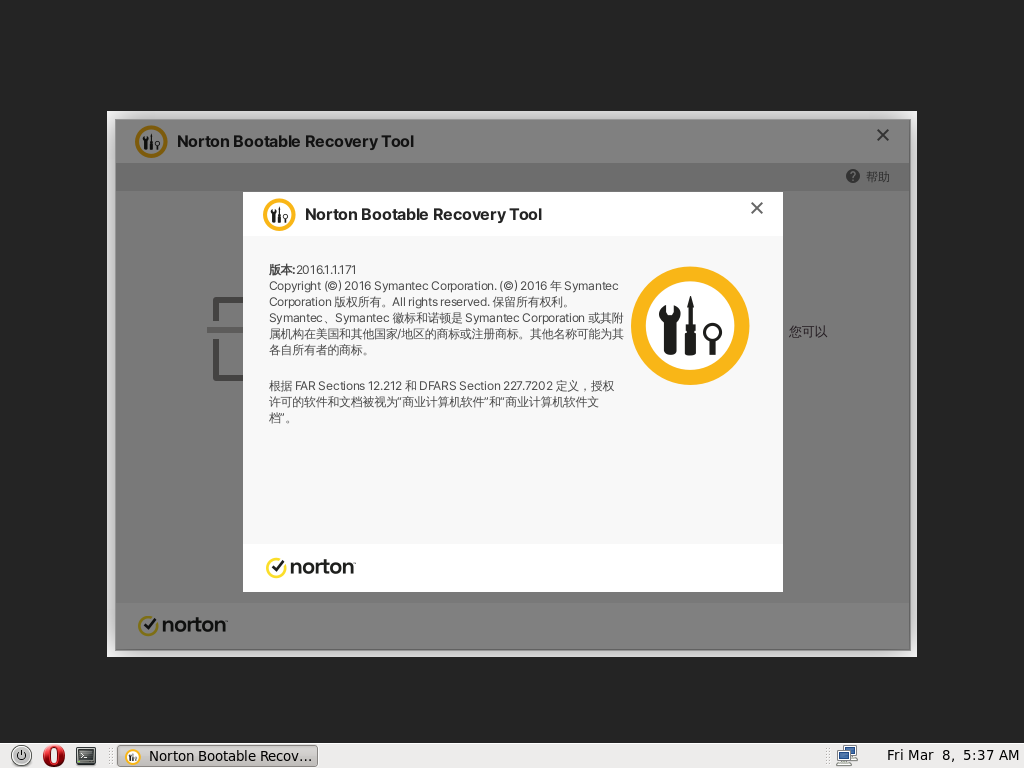Image resolution: width=1024 pixels, height=768 pixels.
Task: Launch the Opera browser from taskbar
Action: 54,756
